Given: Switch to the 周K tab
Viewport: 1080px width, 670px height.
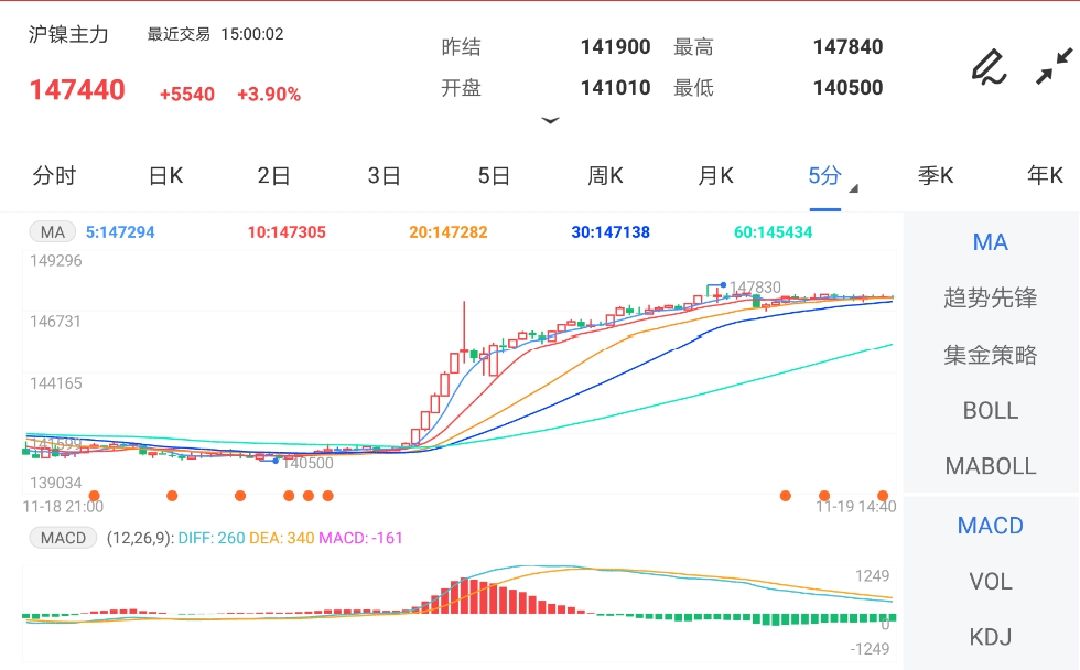Looking at the screenshot, I should [605, 176].
